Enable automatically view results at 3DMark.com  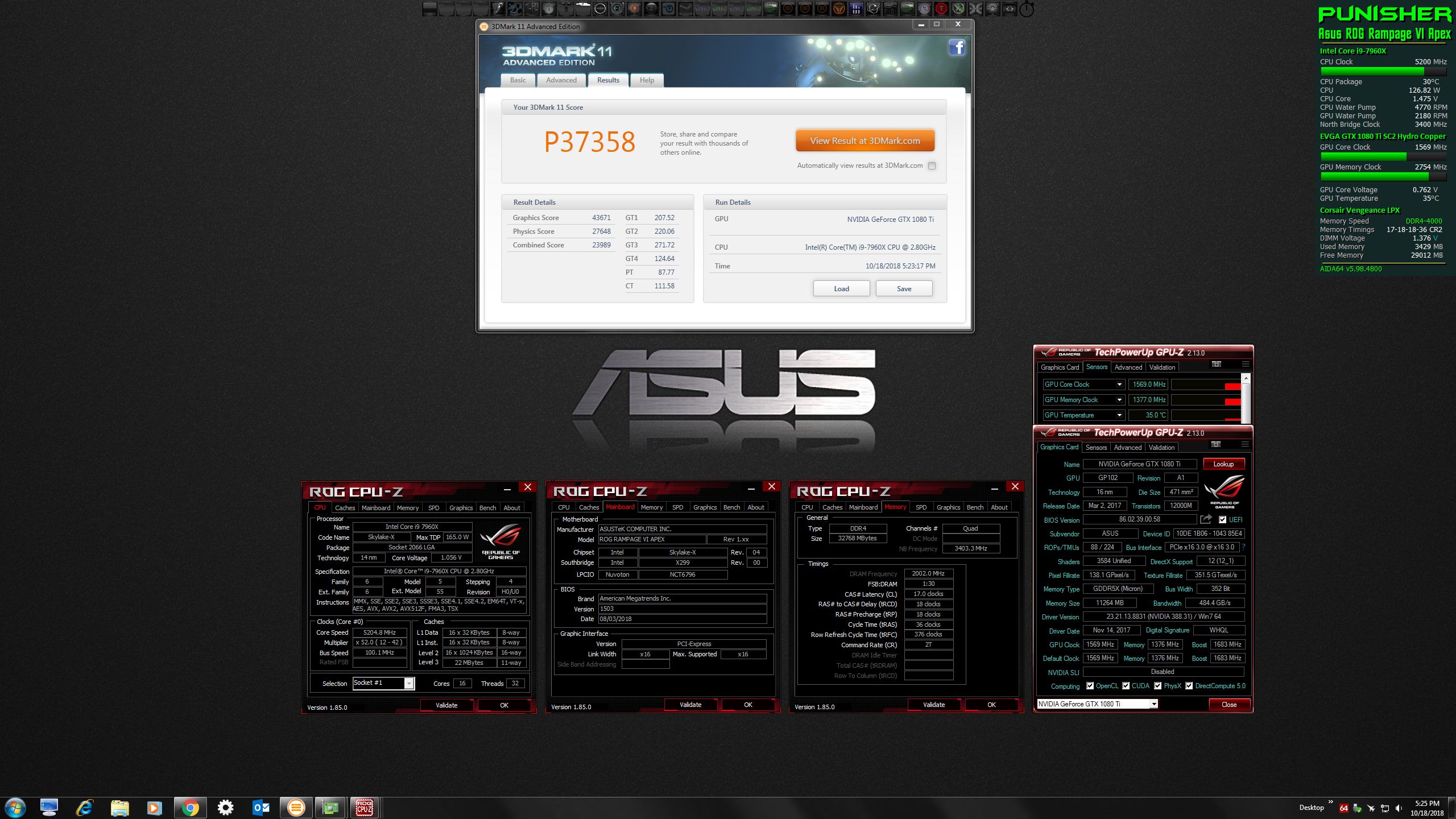pyautogui.click(x=932, y=166)
